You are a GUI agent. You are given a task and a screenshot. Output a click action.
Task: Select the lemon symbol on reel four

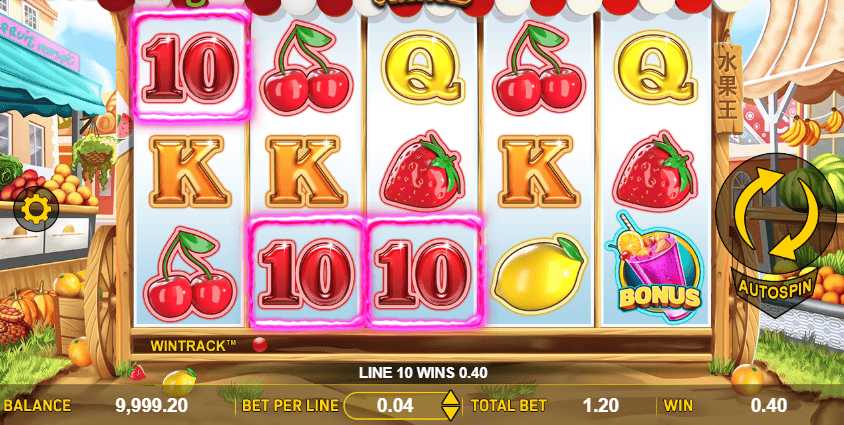[x=538, y=273]
